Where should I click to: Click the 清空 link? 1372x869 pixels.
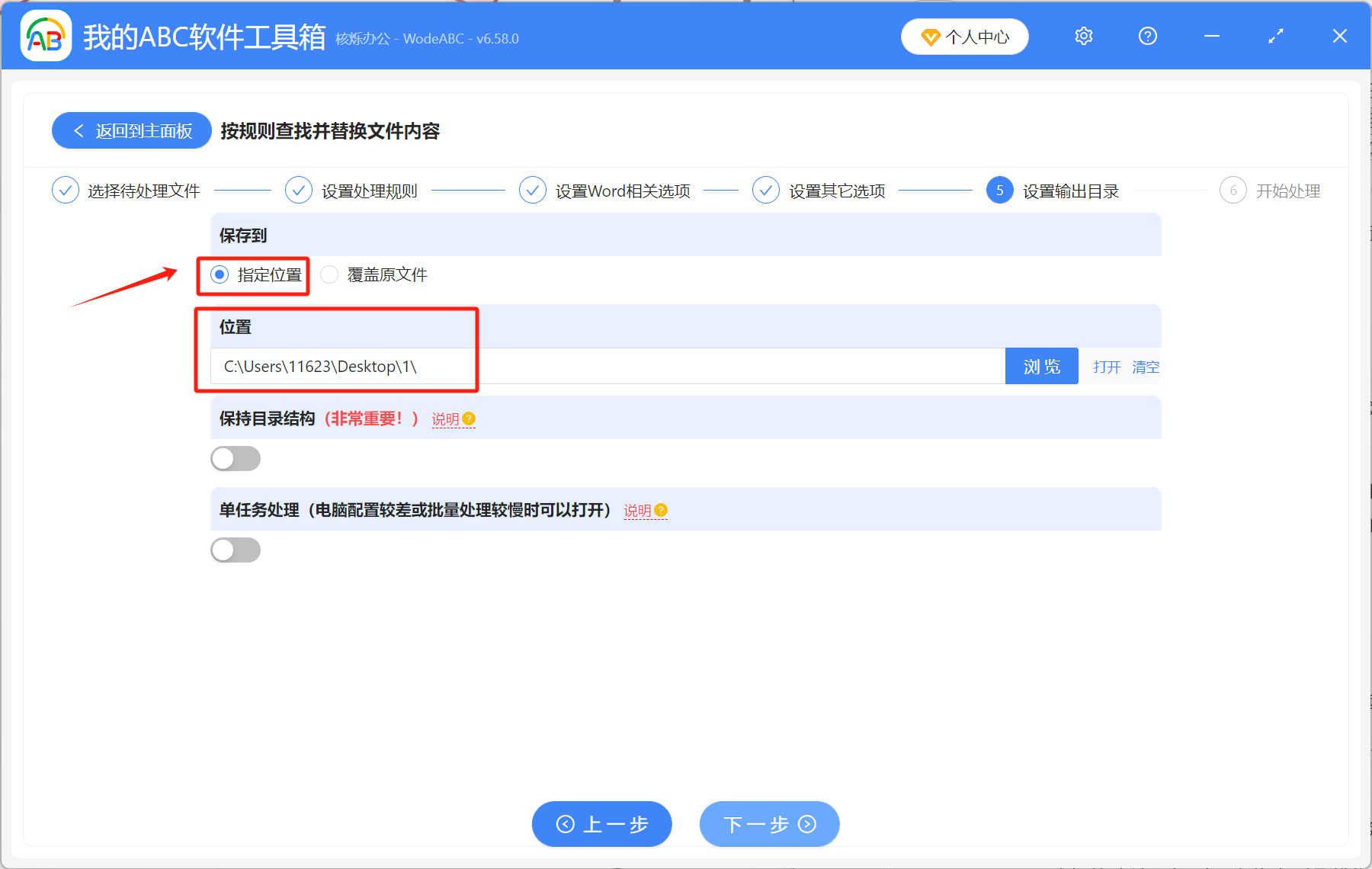(1146, 367)
